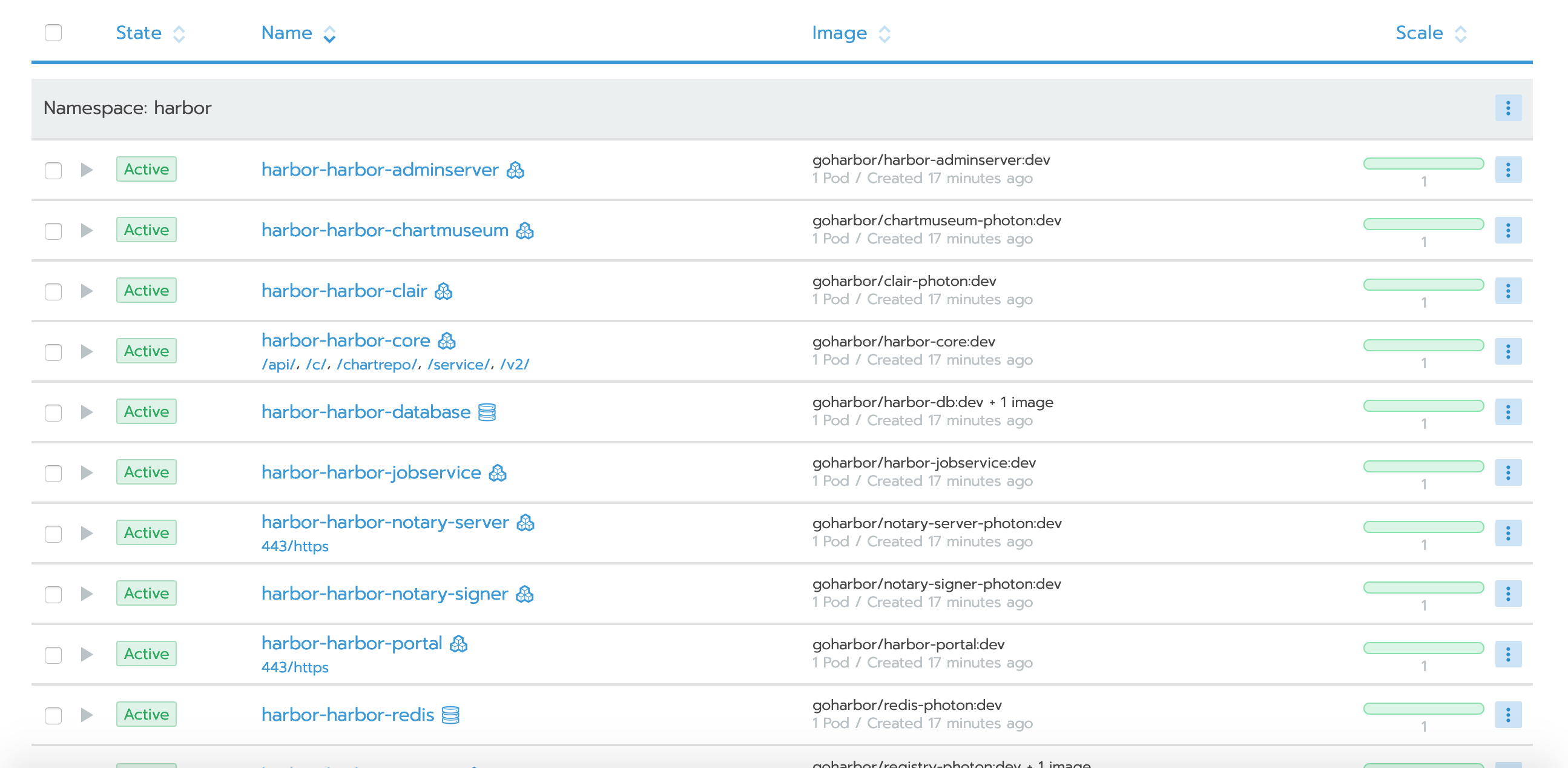Open actions menu for harbor-harbor-clair row
This screenshot has width=1568, height=768.
pyautogui.click(x=1508, y=291)
